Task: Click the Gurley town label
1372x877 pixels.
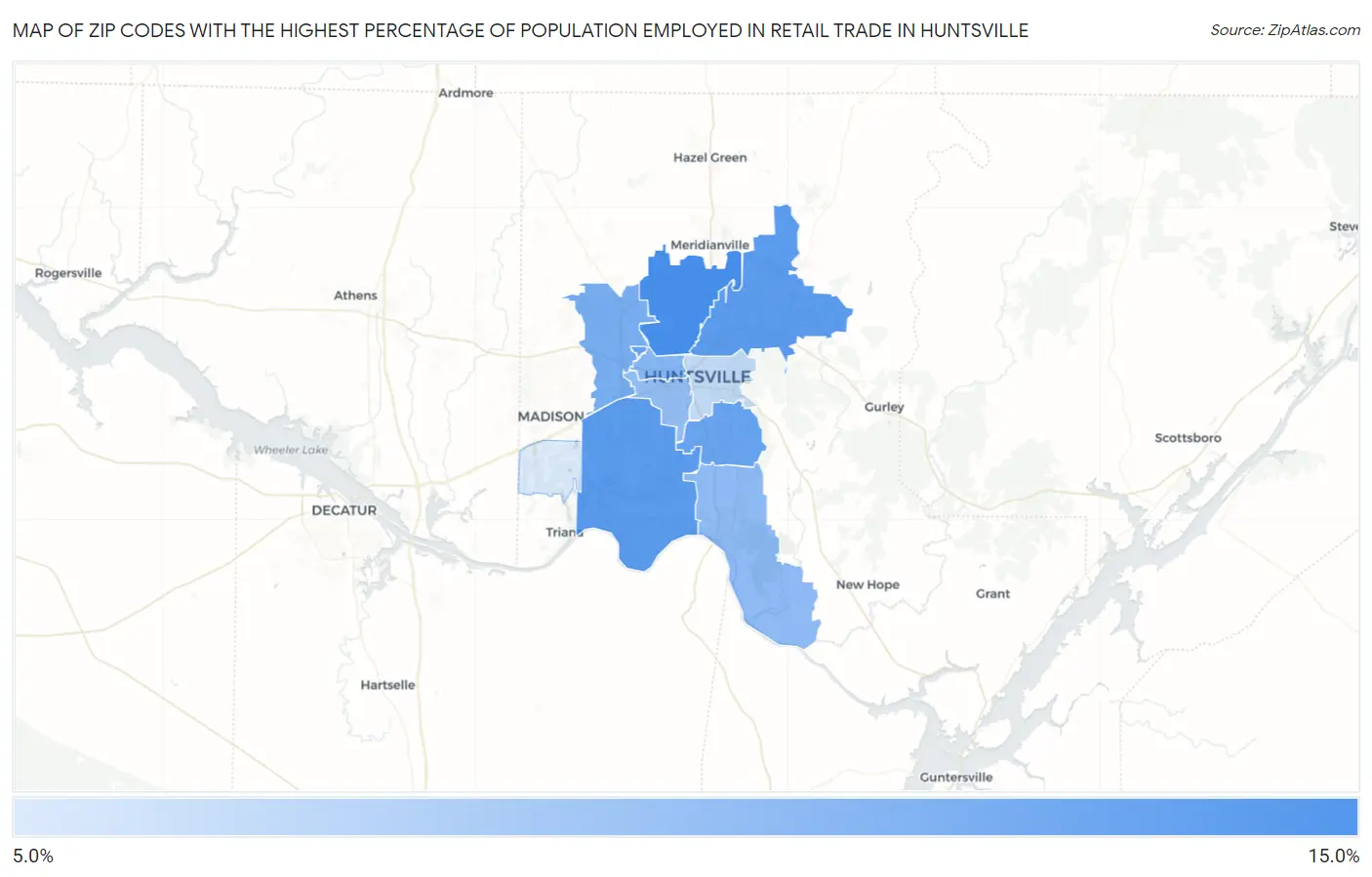Action: 884,407
